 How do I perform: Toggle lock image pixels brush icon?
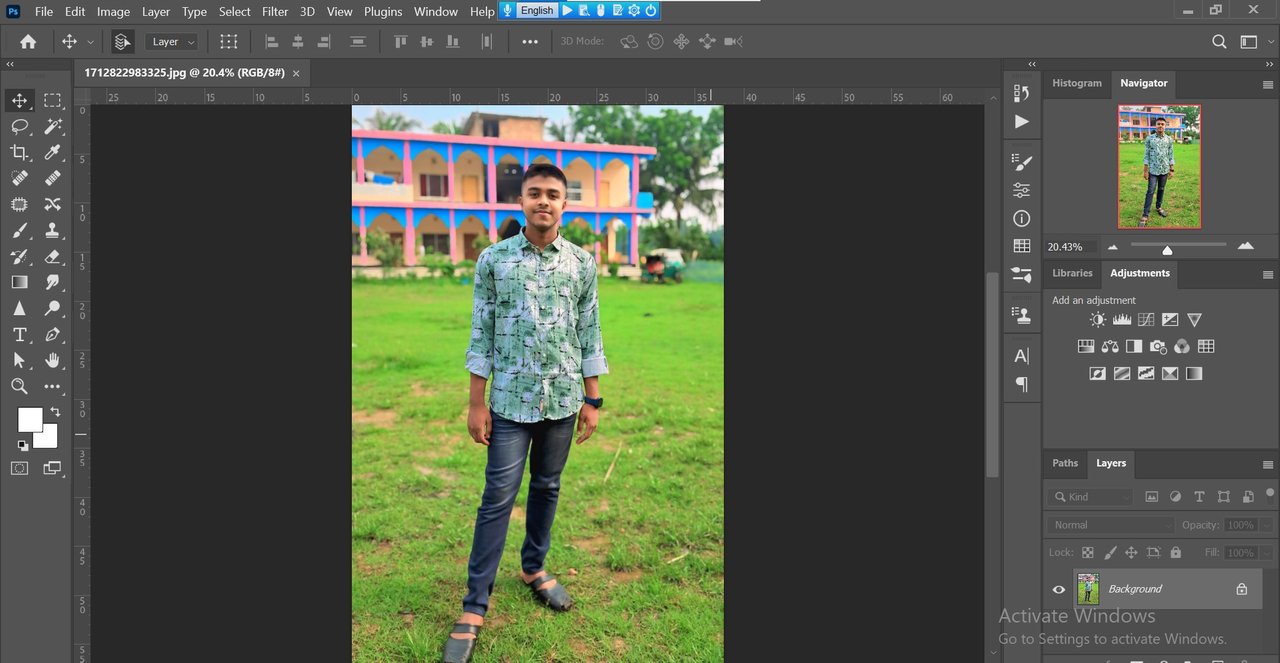pyautogui.click(x=1110, y=553)
